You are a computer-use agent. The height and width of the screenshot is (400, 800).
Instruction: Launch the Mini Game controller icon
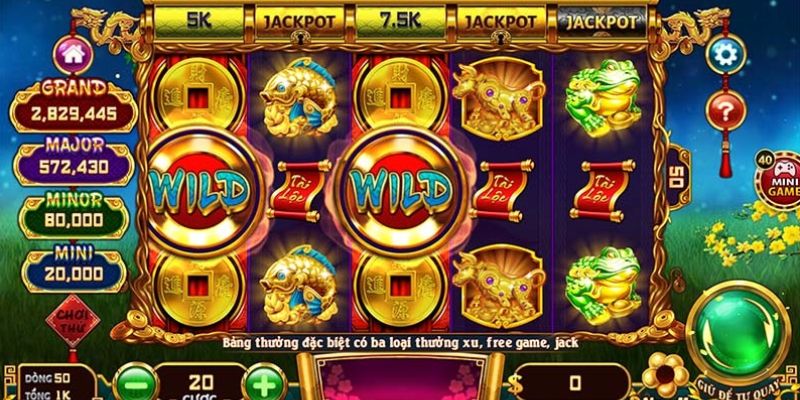[779, 179]
